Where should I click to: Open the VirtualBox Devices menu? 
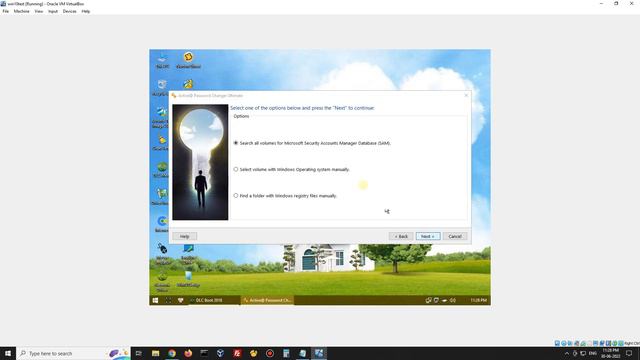[69, 11]
